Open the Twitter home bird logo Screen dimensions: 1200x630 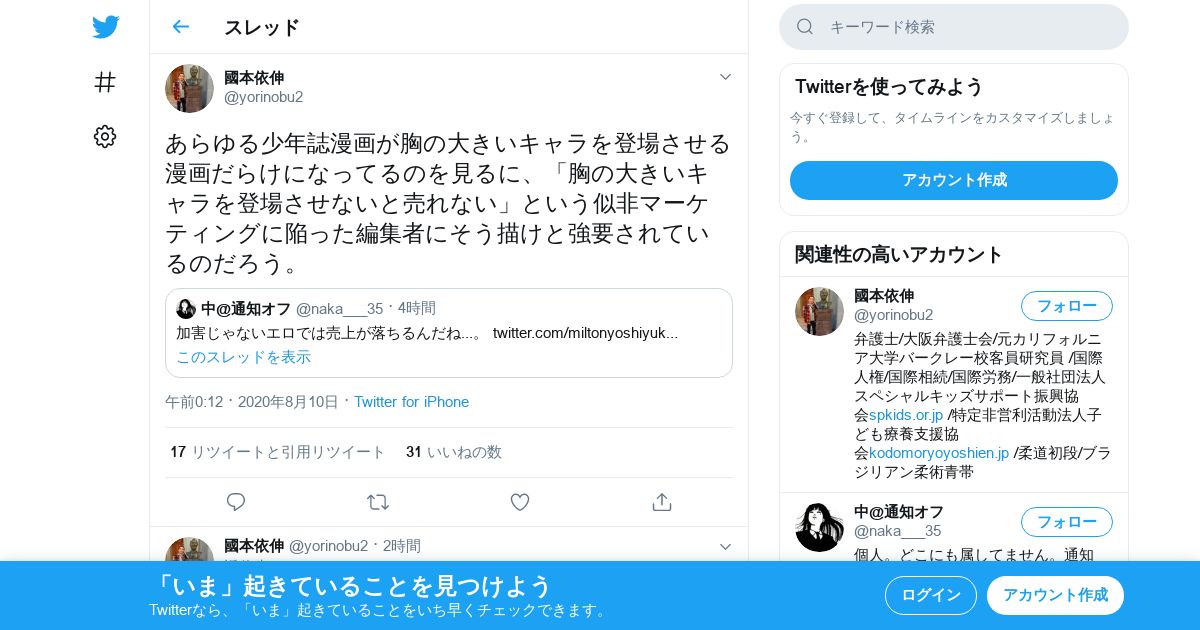pos(105,27)
